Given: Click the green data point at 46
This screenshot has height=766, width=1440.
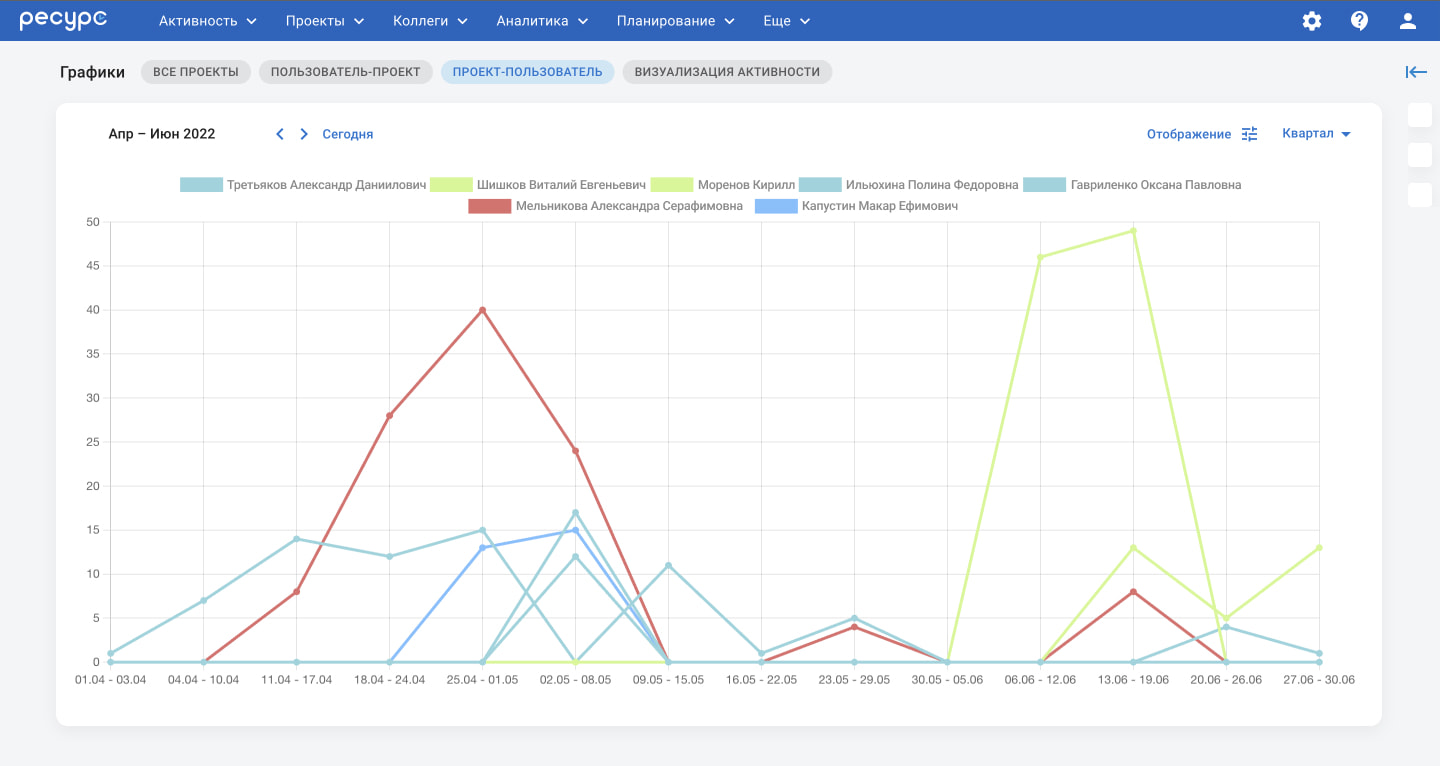Looking at the screenshot, I should point(1040,257).
